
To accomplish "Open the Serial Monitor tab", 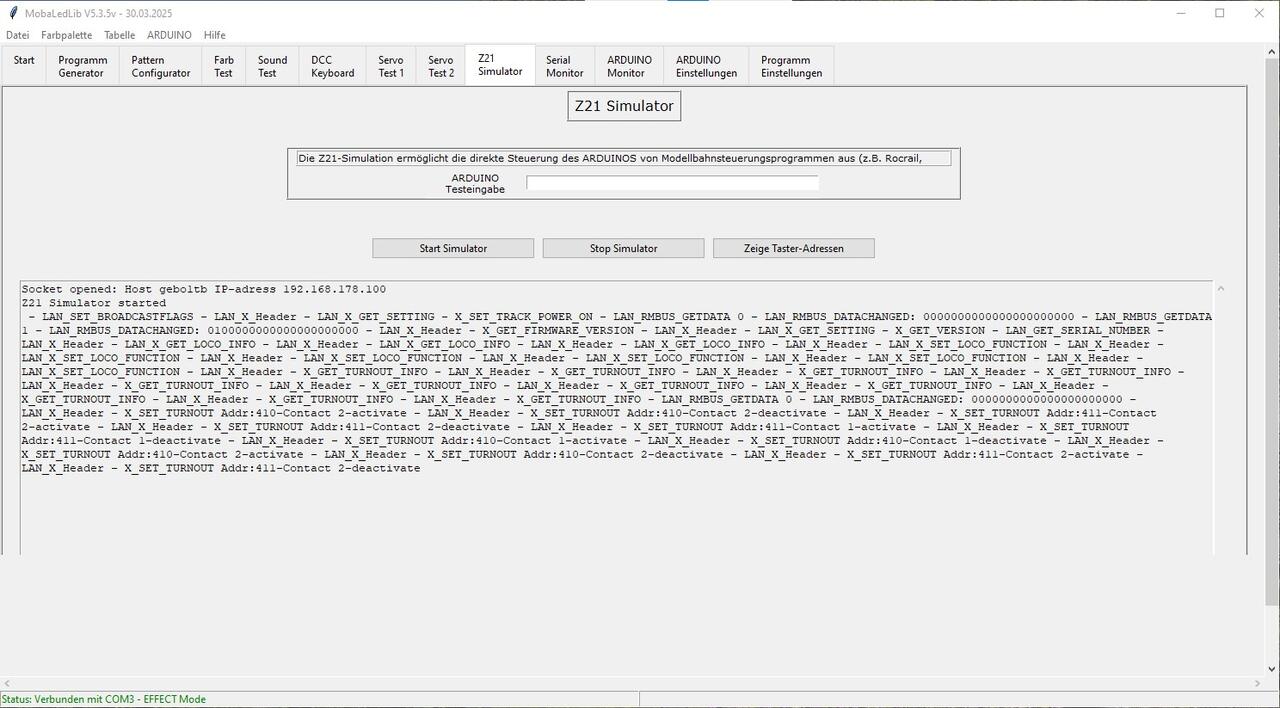I will [x=564, y=66].
